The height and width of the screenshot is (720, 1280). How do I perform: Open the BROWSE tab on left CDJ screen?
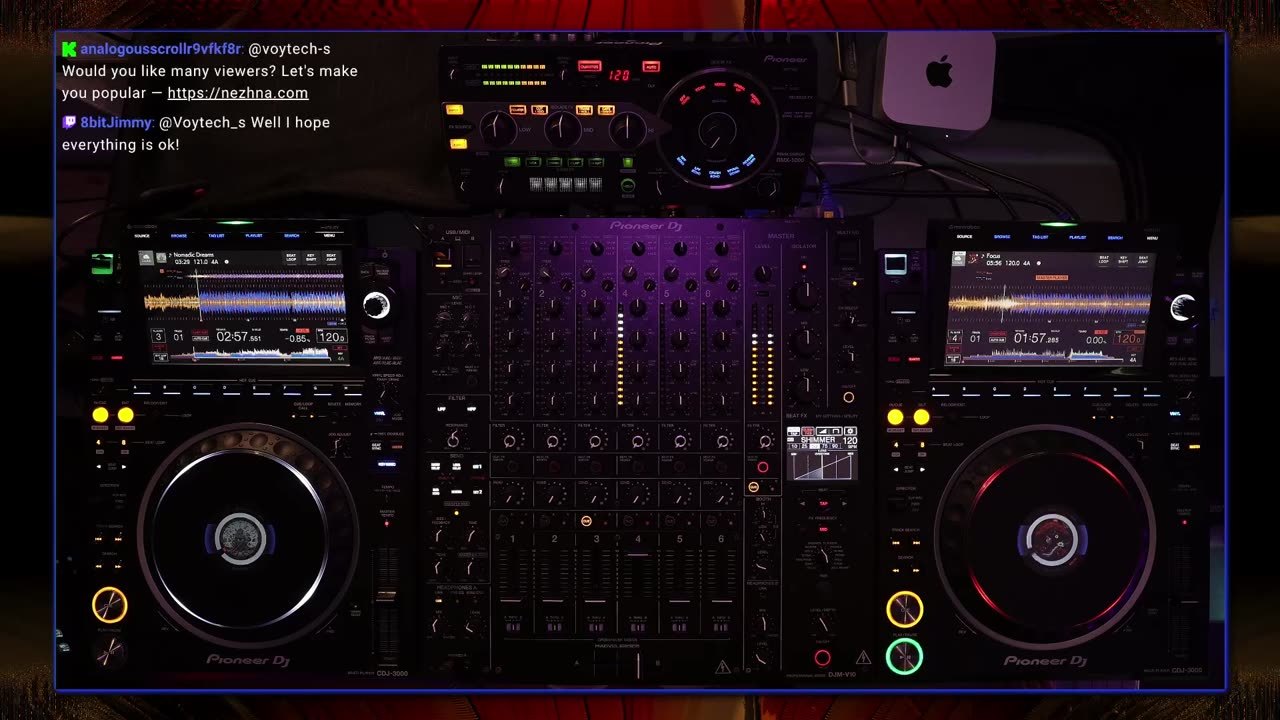pyautogui.click(x=179, y=236)
